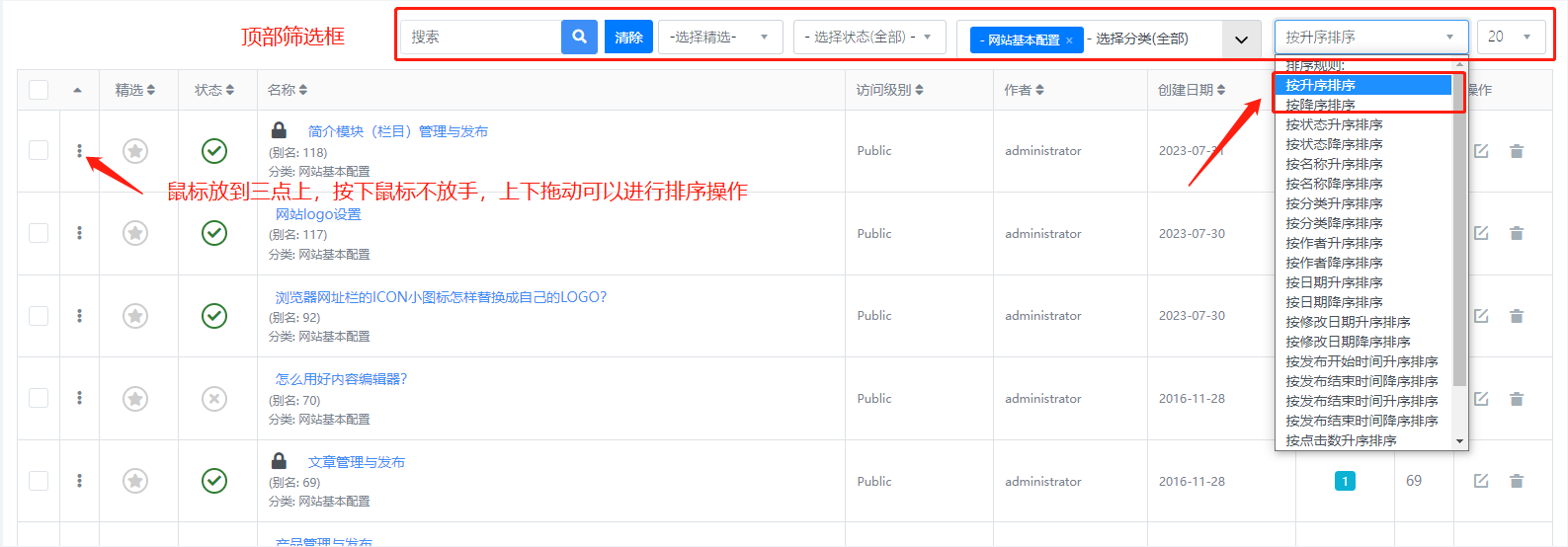The width and height of the screenshot is (1568, 547).
Task: Click the blue search magnifier button
Action: tap(579, 38)
